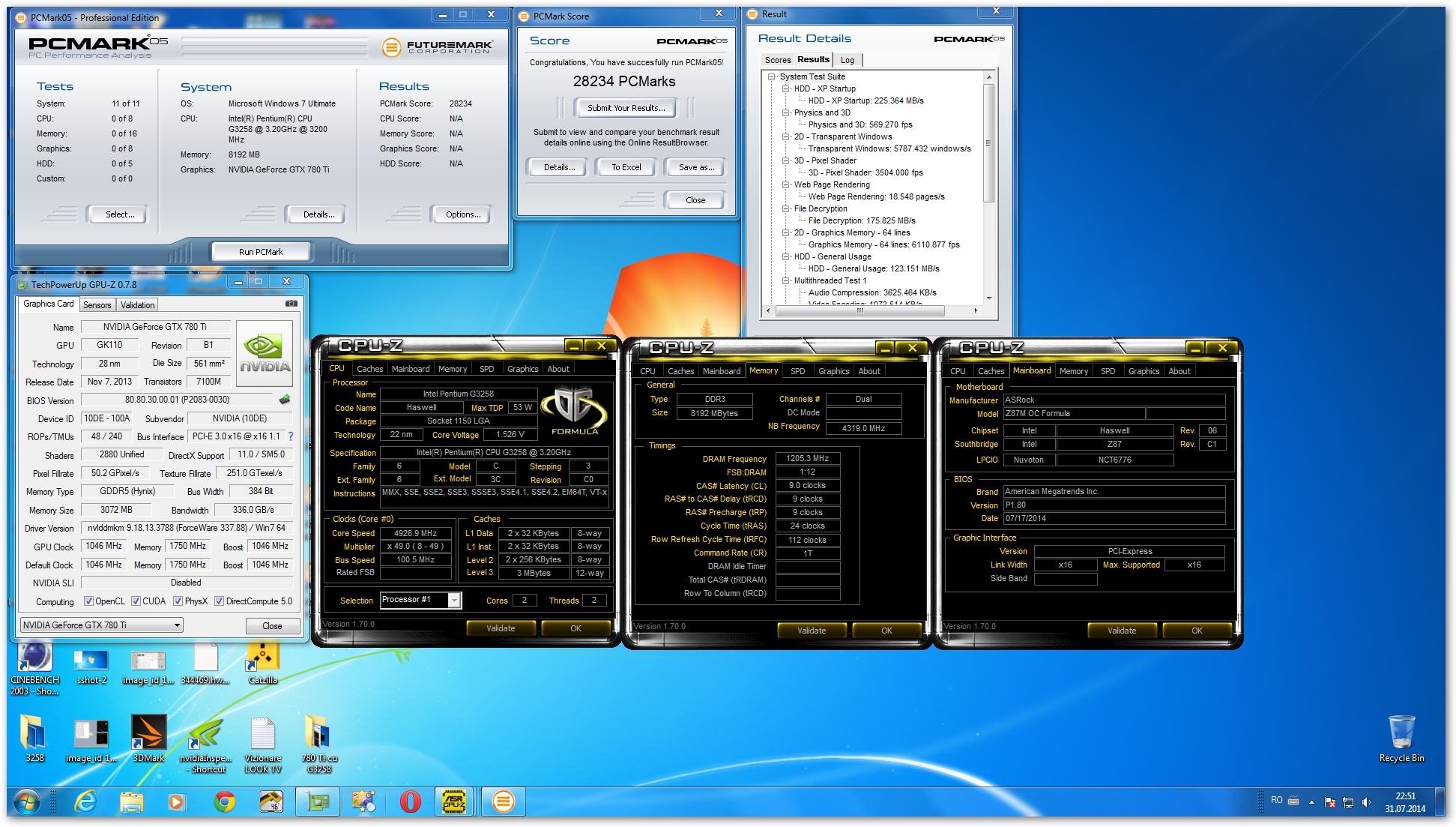1456x827 pixels.
Task: Click the scroll down arrow in Result Details
Action: (x=988, y=298)
